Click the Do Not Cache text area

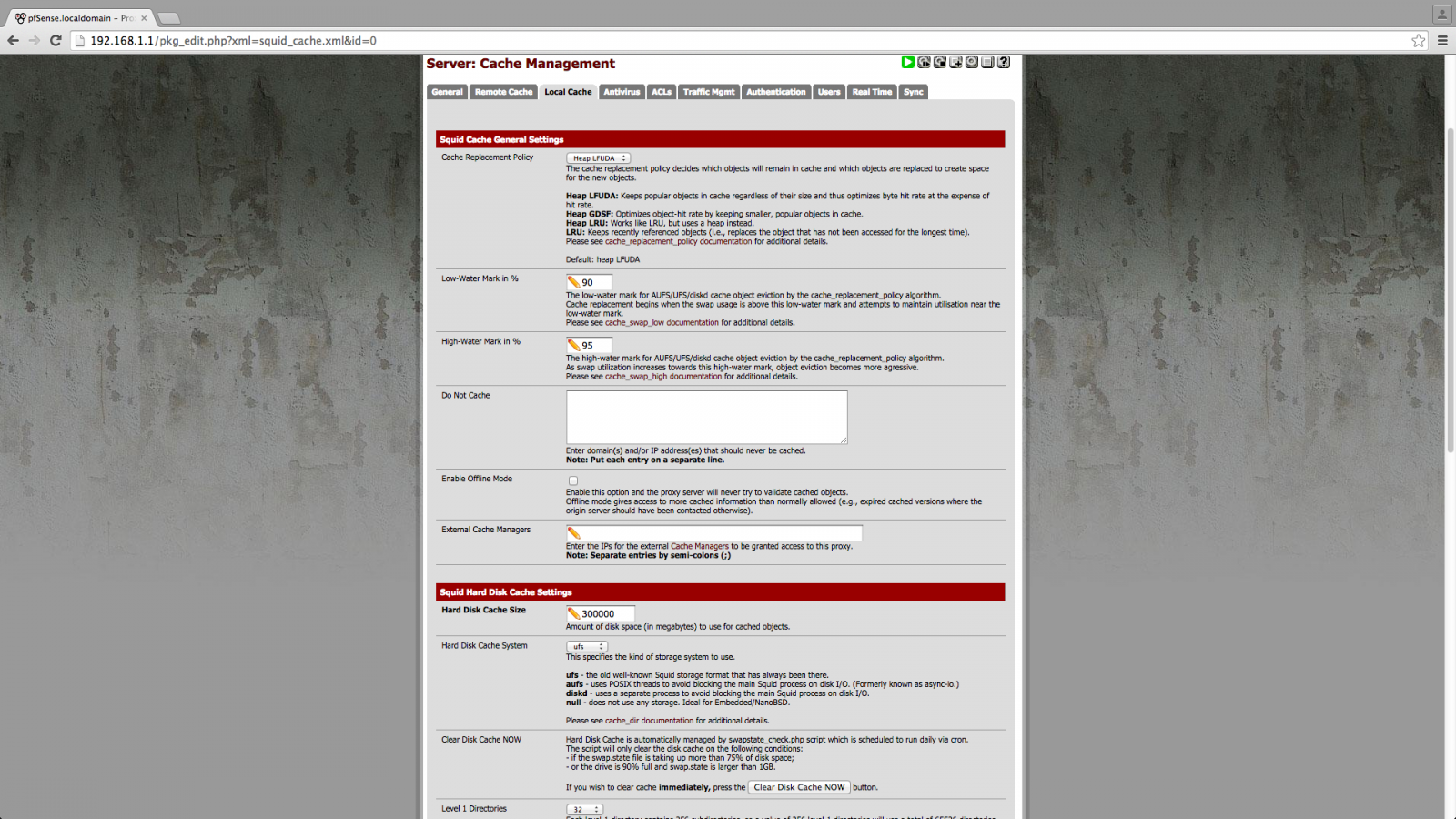point(706,417)
